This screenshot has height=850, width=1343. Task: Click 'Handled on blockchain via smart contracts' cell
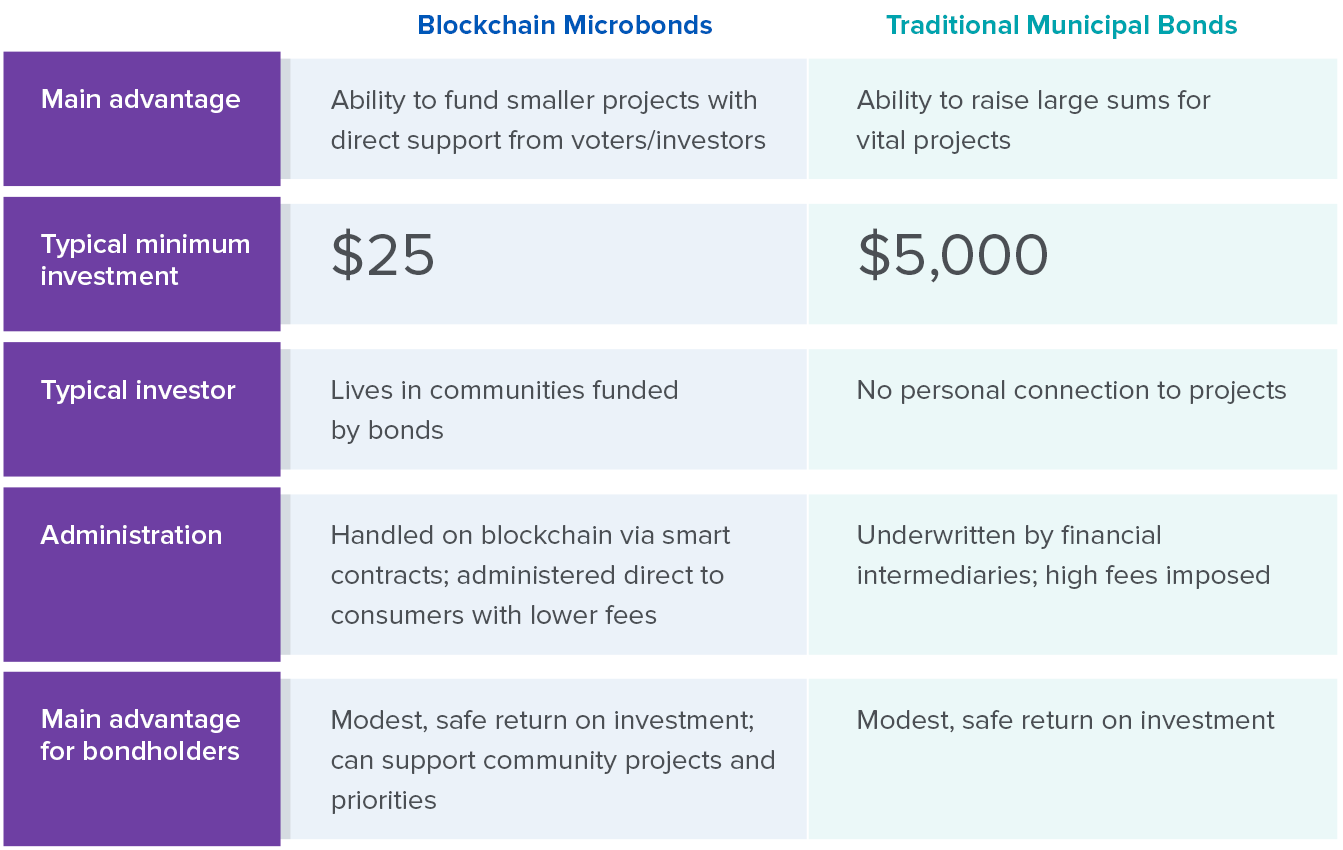(x=548, y=575)
